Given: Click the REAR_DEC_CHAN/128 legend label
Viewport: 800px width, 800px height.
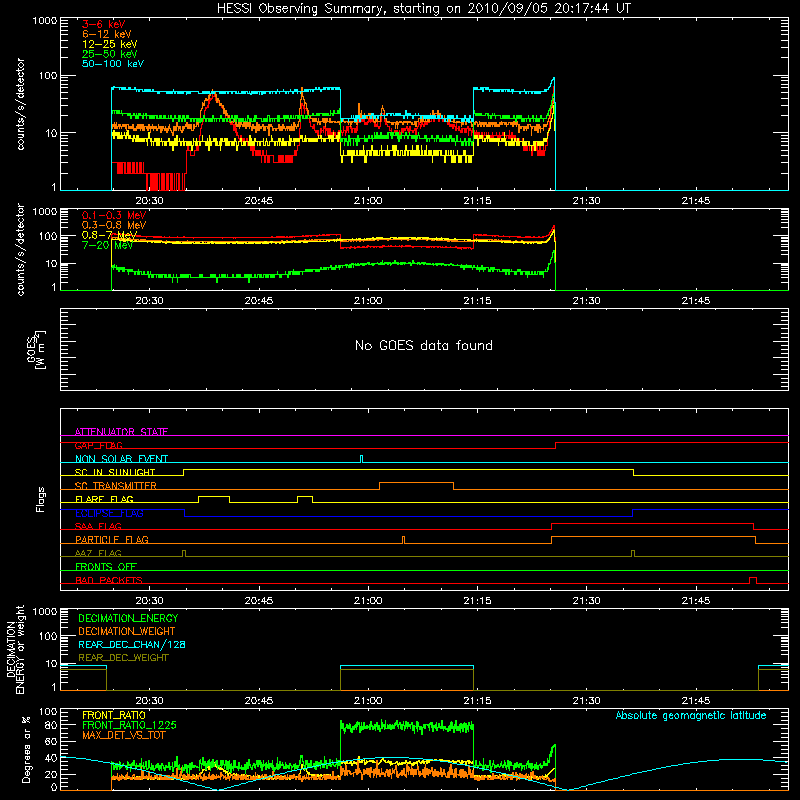Looking at the screenshot, I should (132, 644).
